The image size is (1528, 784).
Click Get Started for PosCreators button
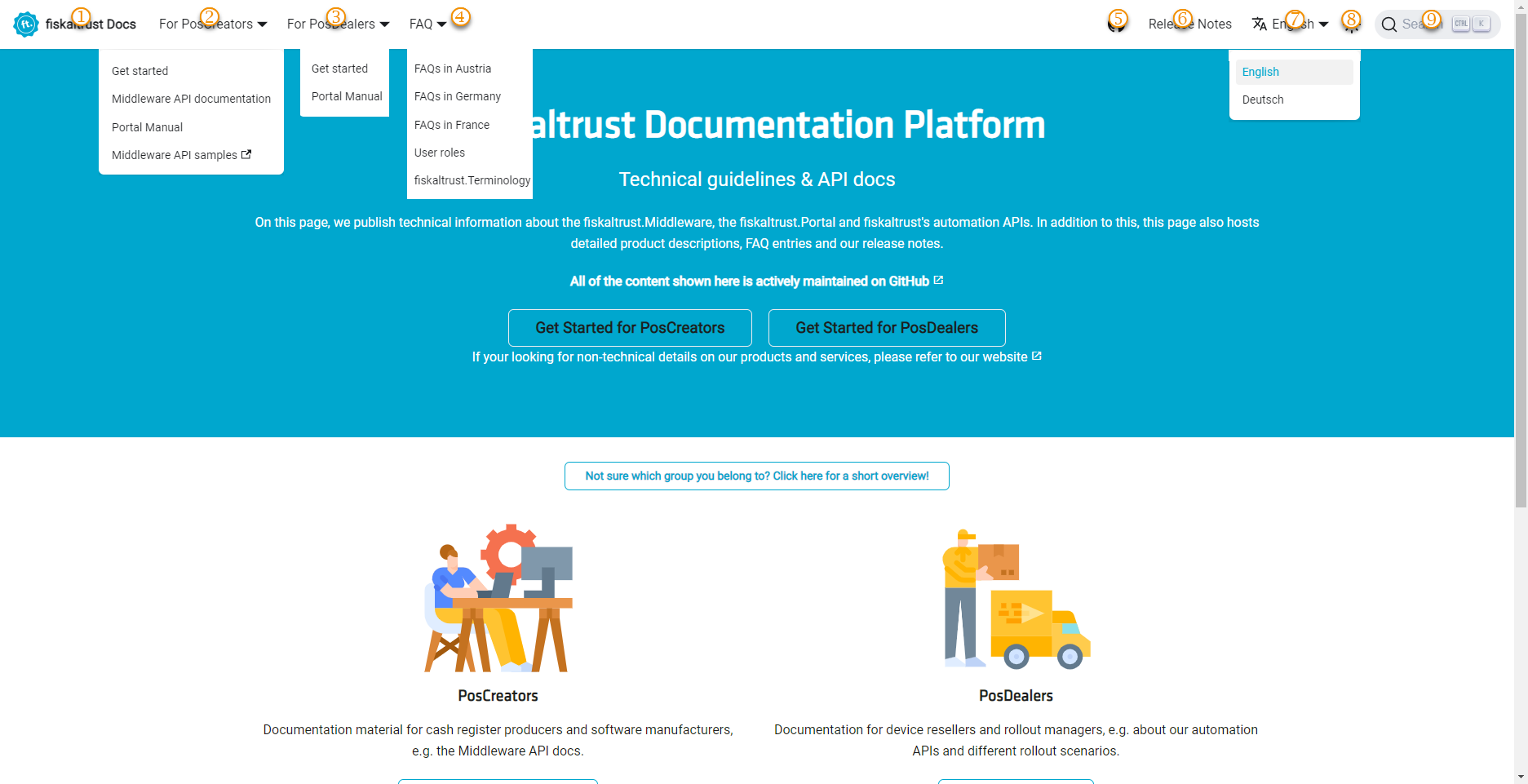[x=630, y=328]
